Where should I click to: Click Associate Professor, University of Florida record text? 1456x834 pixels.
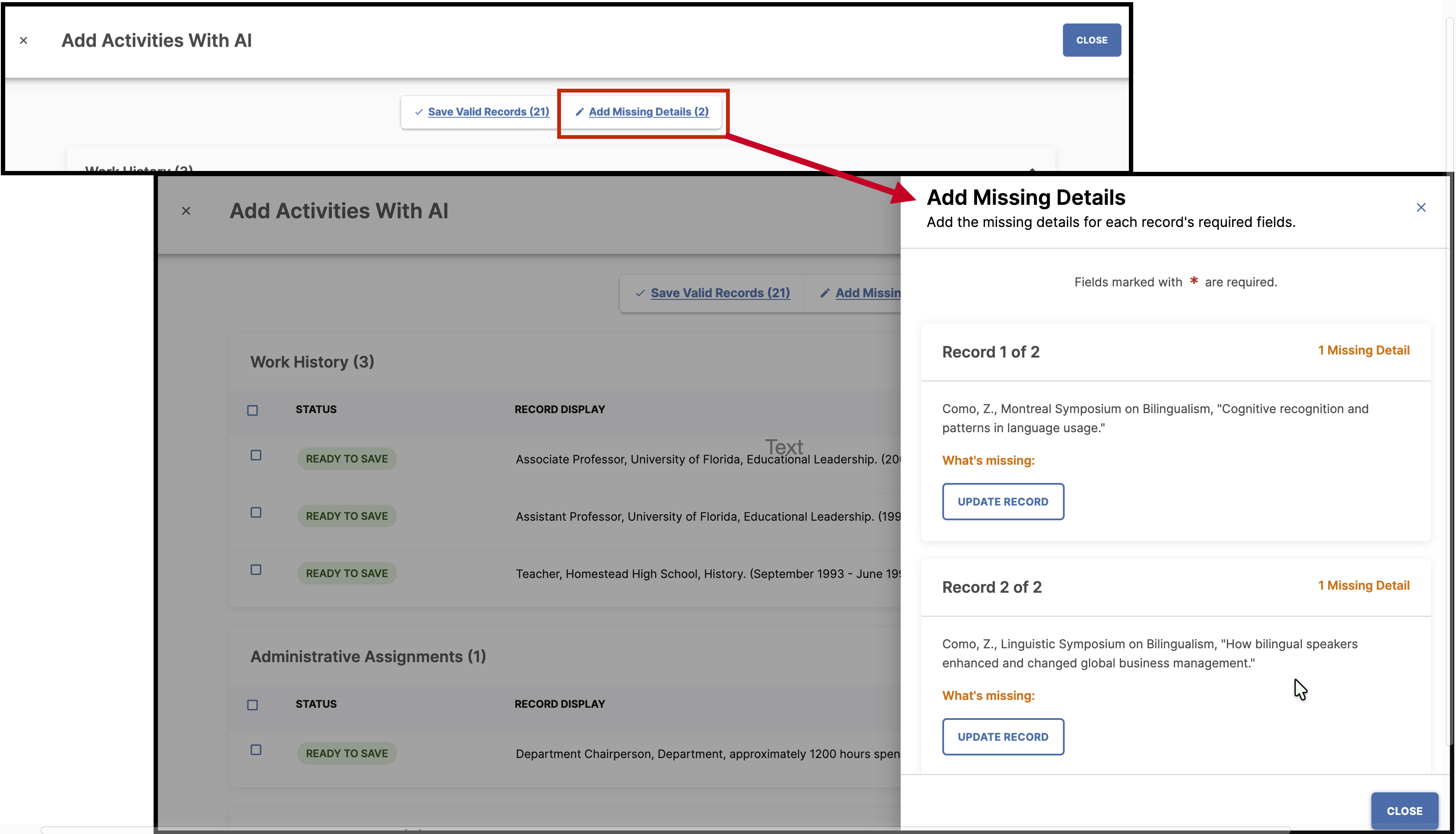point(708,460)
